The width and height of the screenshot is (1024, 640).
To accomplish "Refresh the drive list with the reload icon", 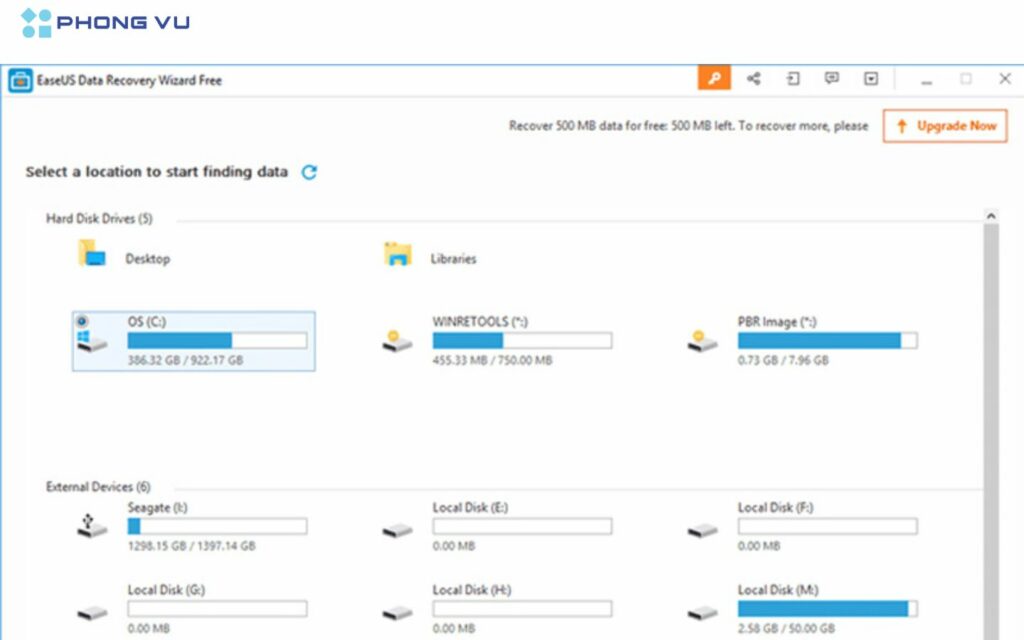I will pos(309,172).
